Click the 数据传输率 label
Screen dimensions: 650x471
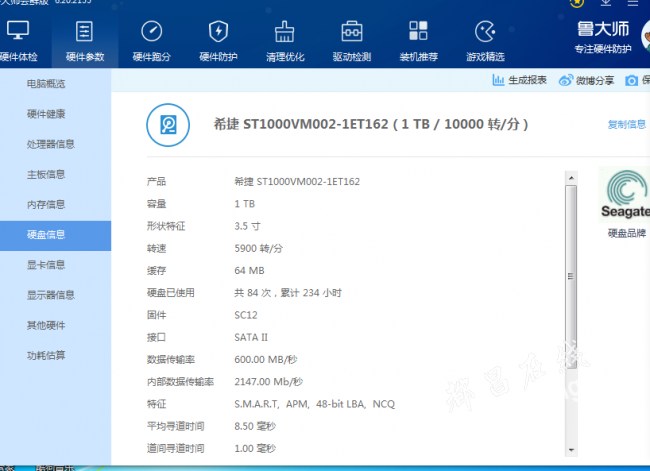pyautogui.click(x=170, y=360)
